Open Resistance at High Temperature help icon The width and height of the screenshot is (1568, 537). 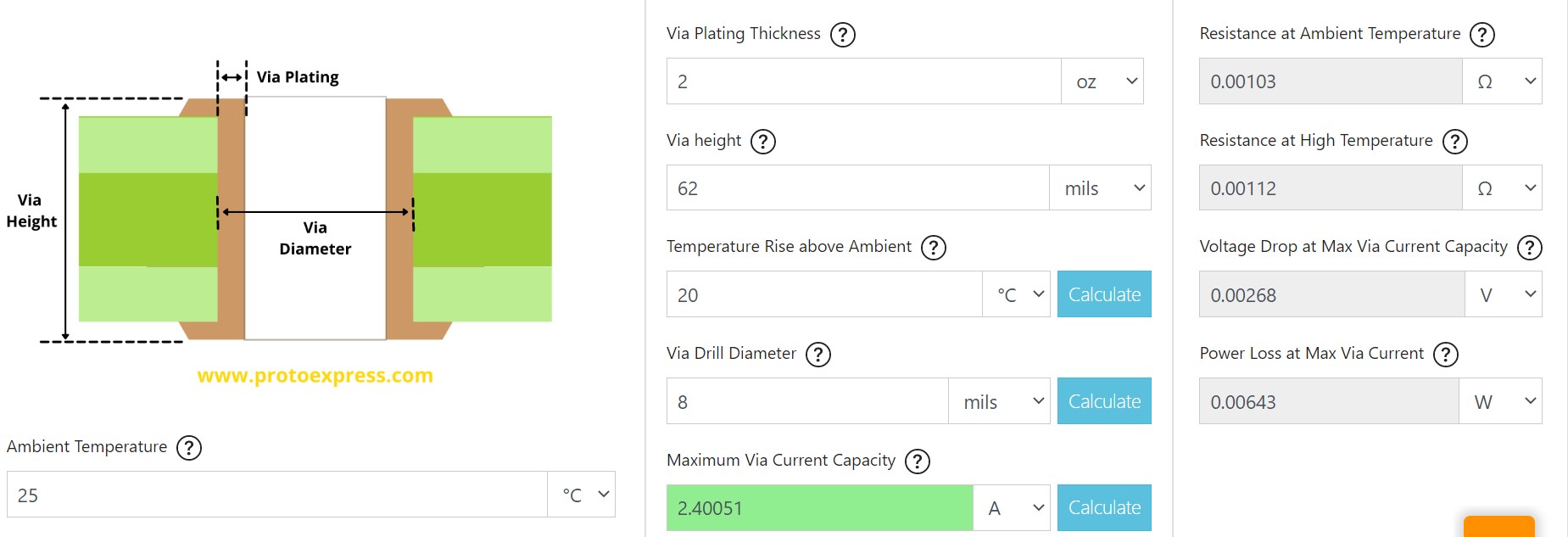1454,142
